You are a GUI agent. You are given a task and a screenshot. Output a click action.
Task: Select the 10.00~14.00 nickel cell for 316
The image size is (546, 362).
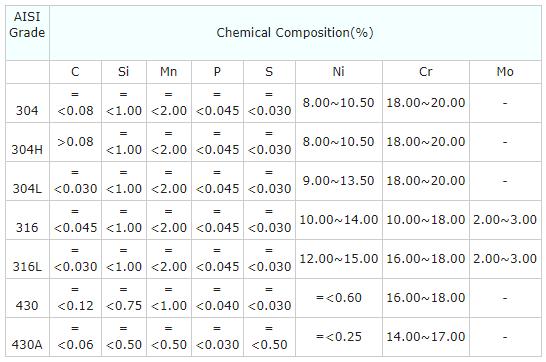[338, 220]
